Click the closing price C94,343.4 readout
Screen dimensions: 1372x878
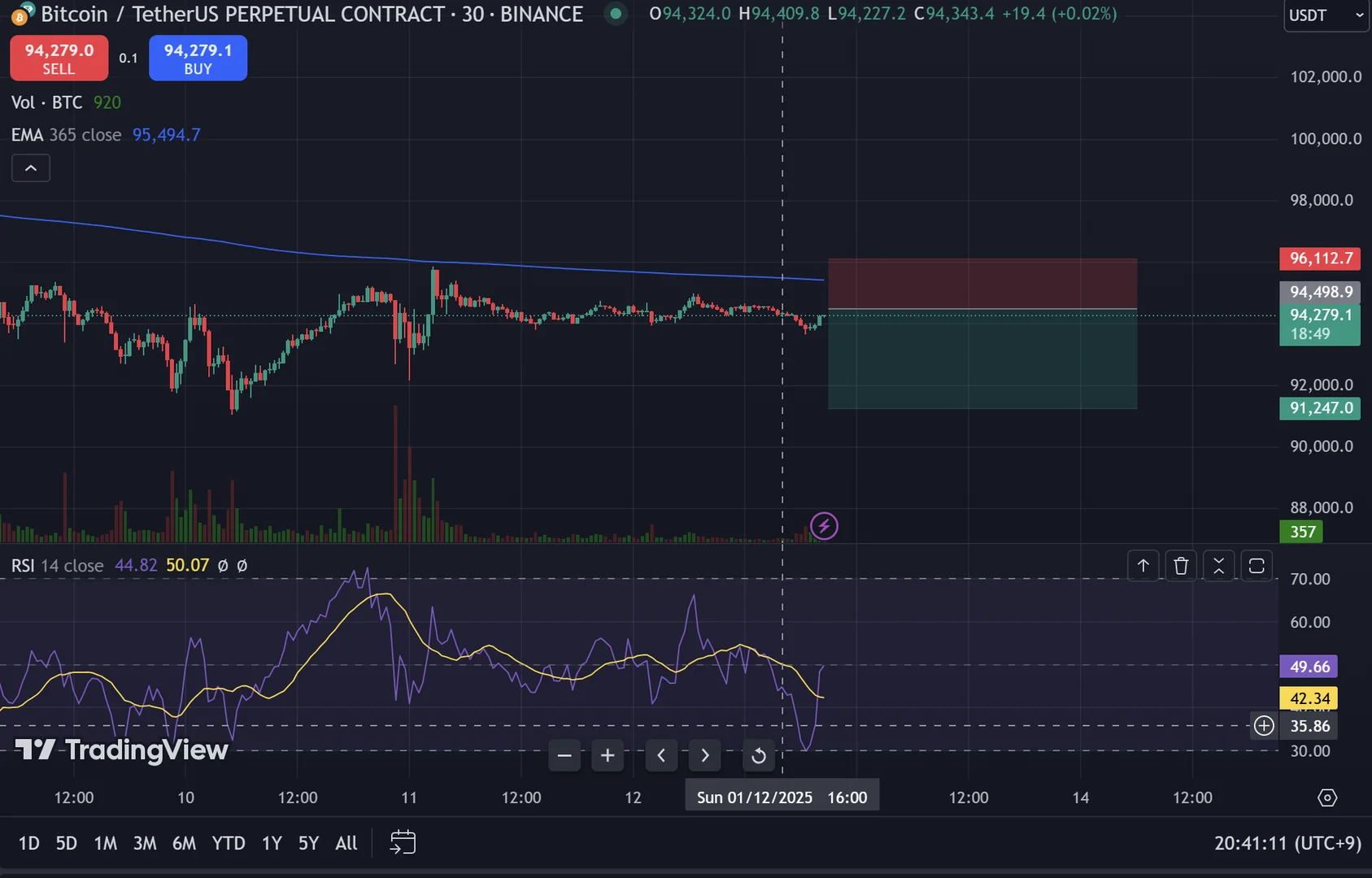tap(954, 14)
